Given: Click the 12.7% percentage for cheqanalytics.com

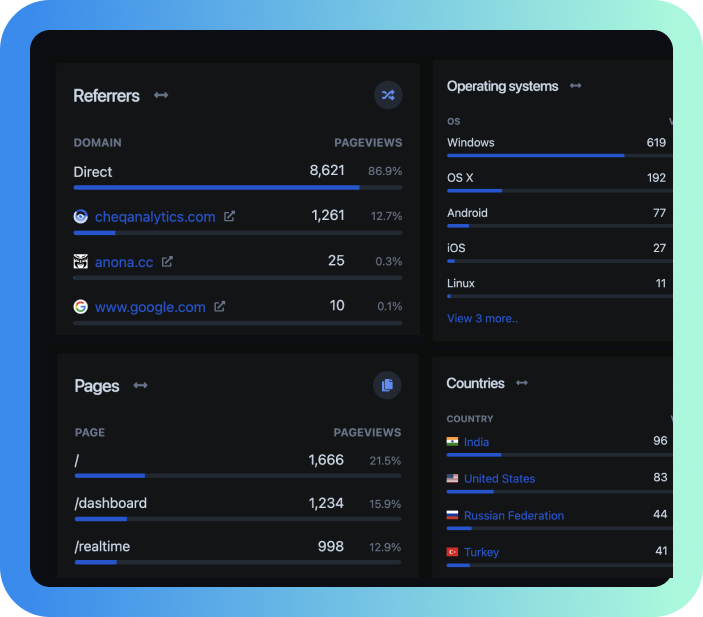Looking at the screenshot, I should click(386, 216).
